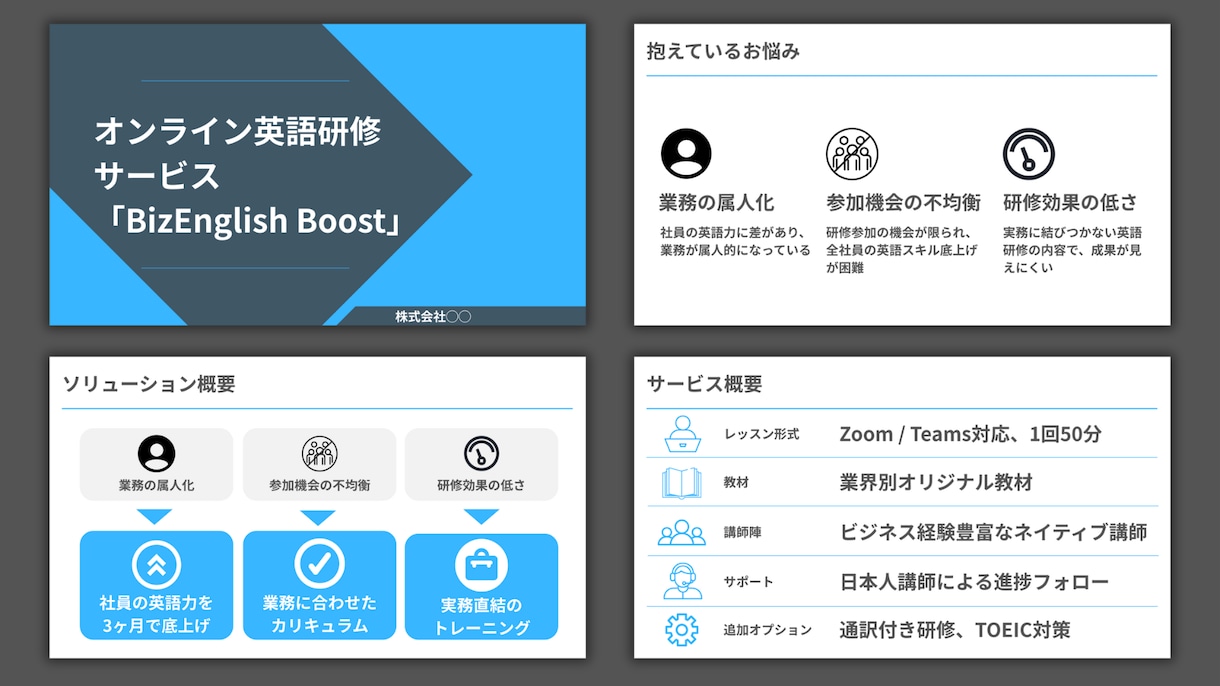Click the open book icon beside 教材

pos(682,482)
